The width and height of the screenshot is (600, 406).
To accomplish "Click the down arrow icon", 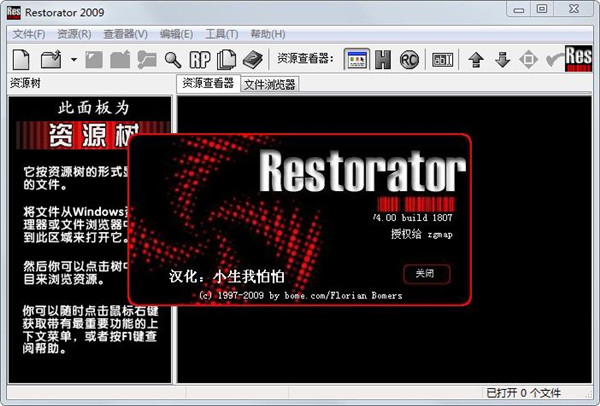I will click(503, 59).
